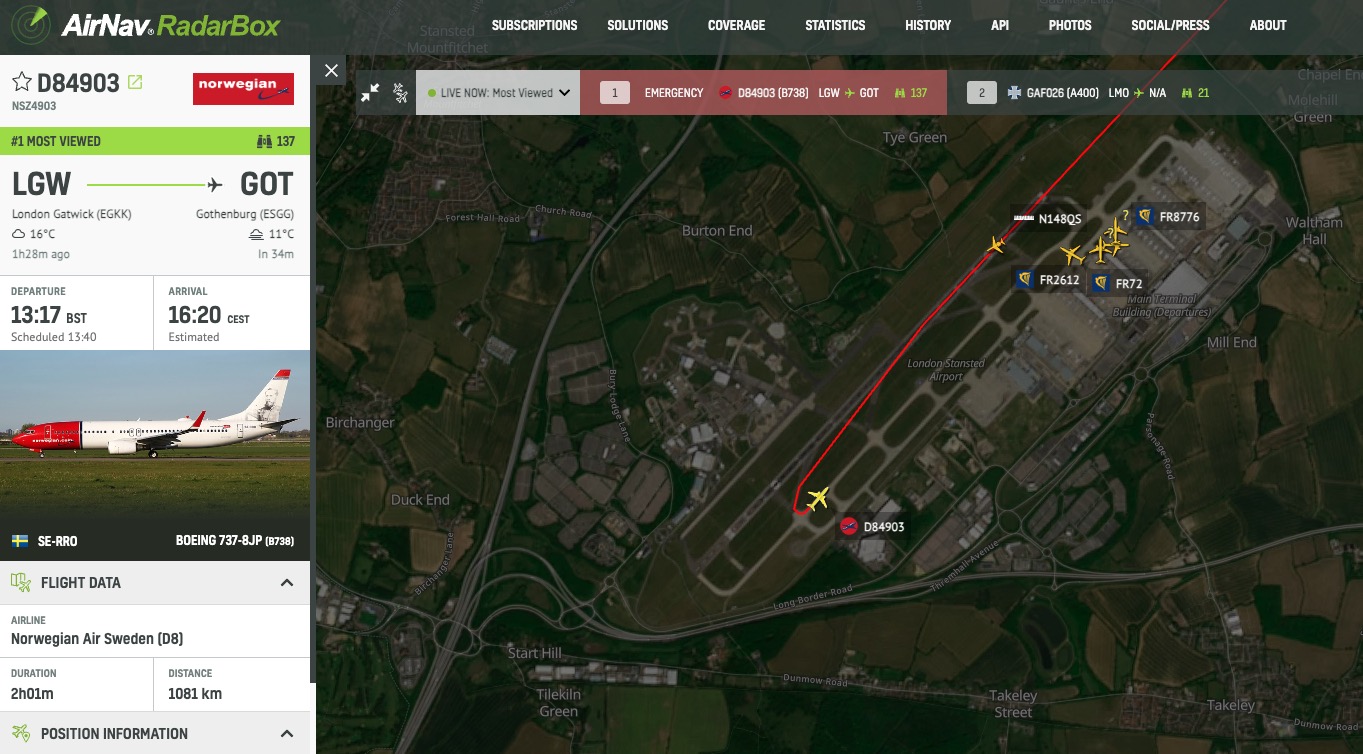Click the D84903 aircraft icon on the runway
Image resolution: width=1363 pixels, height=754 pixels.
click(818, 498)
